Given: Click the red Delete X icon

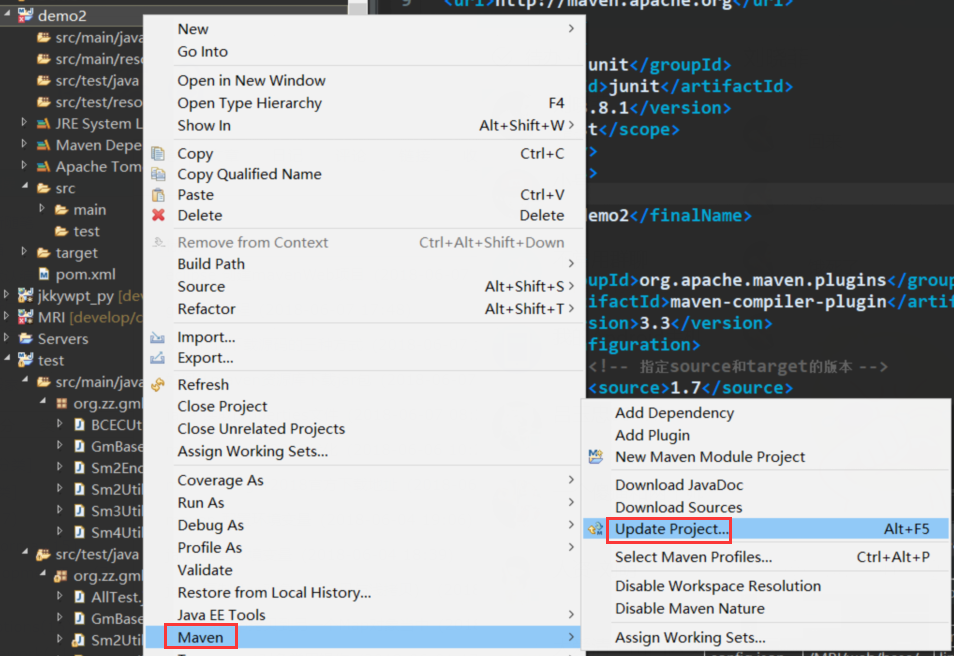Looking at the screenshot, I should 158,215.
